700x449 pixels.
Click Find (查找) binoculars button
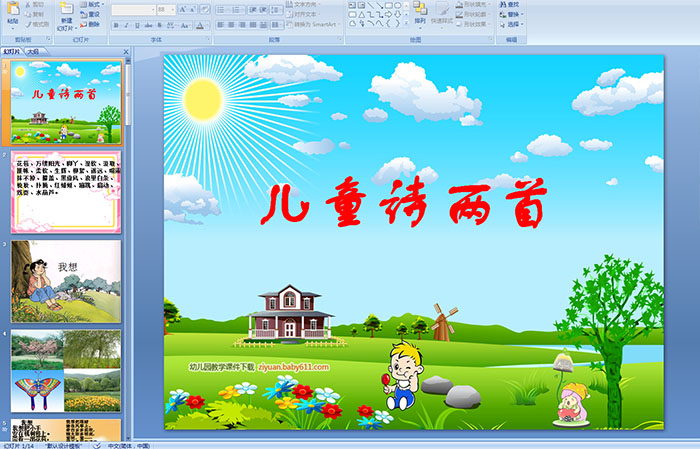(x=509, y=4)
